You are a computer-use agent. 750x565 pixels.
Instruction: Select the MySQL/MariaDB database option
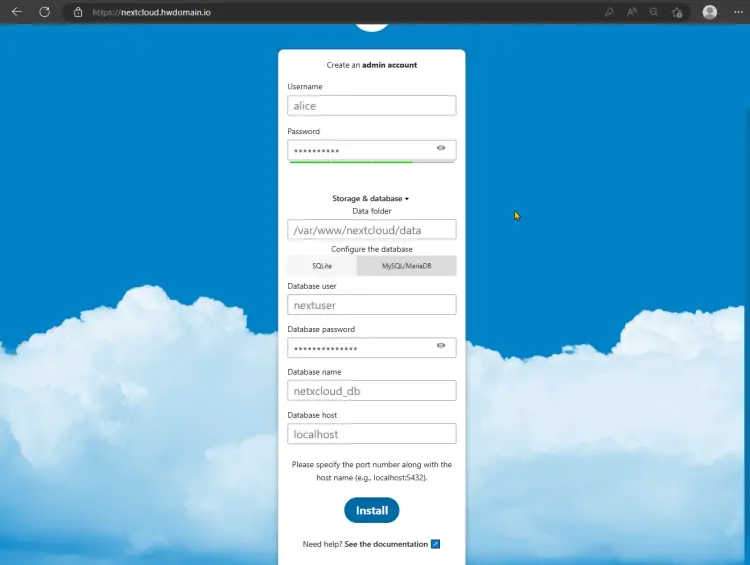point(407,266)
